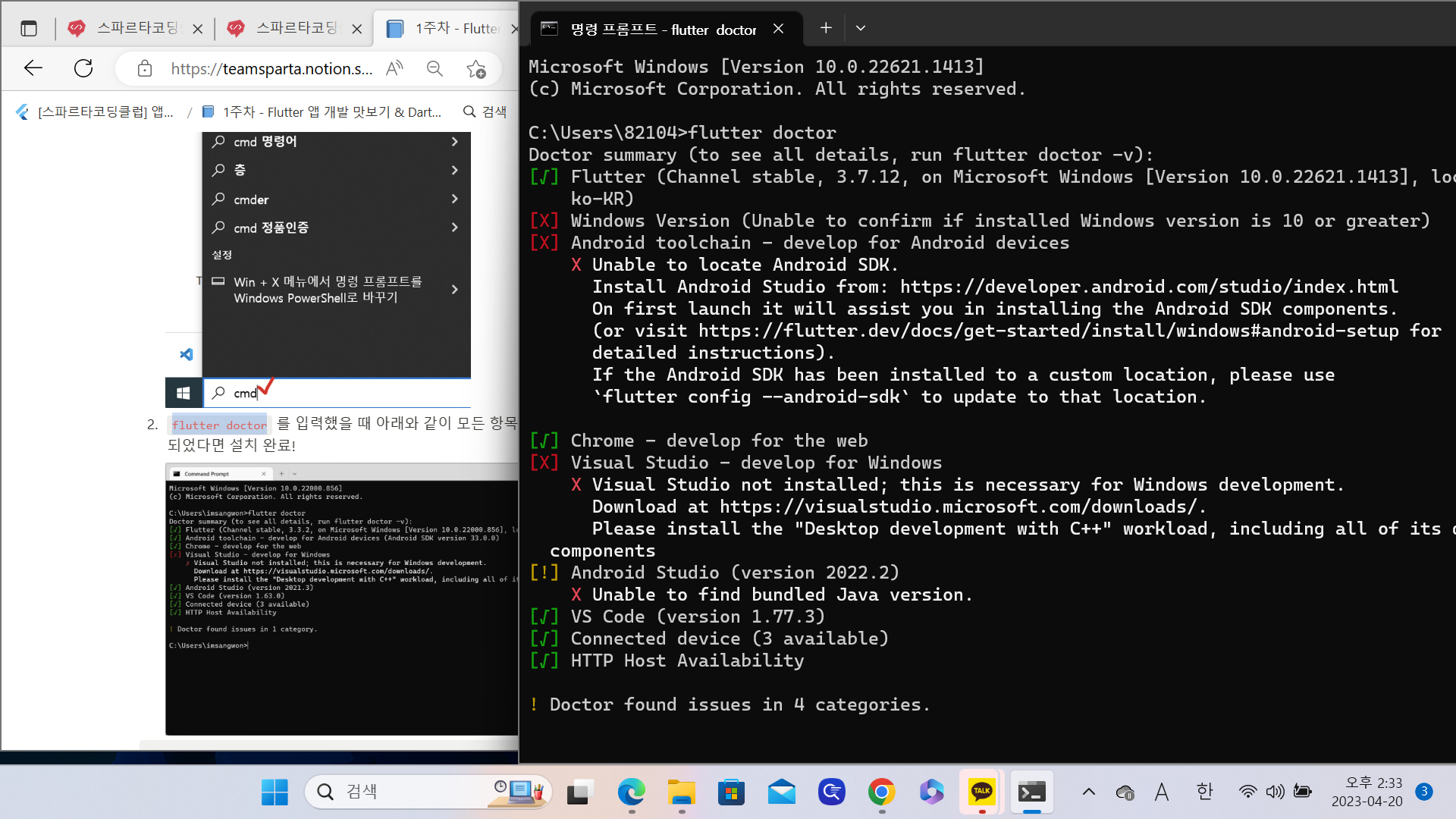Click the Edge address bar URL

coord(271,69)
